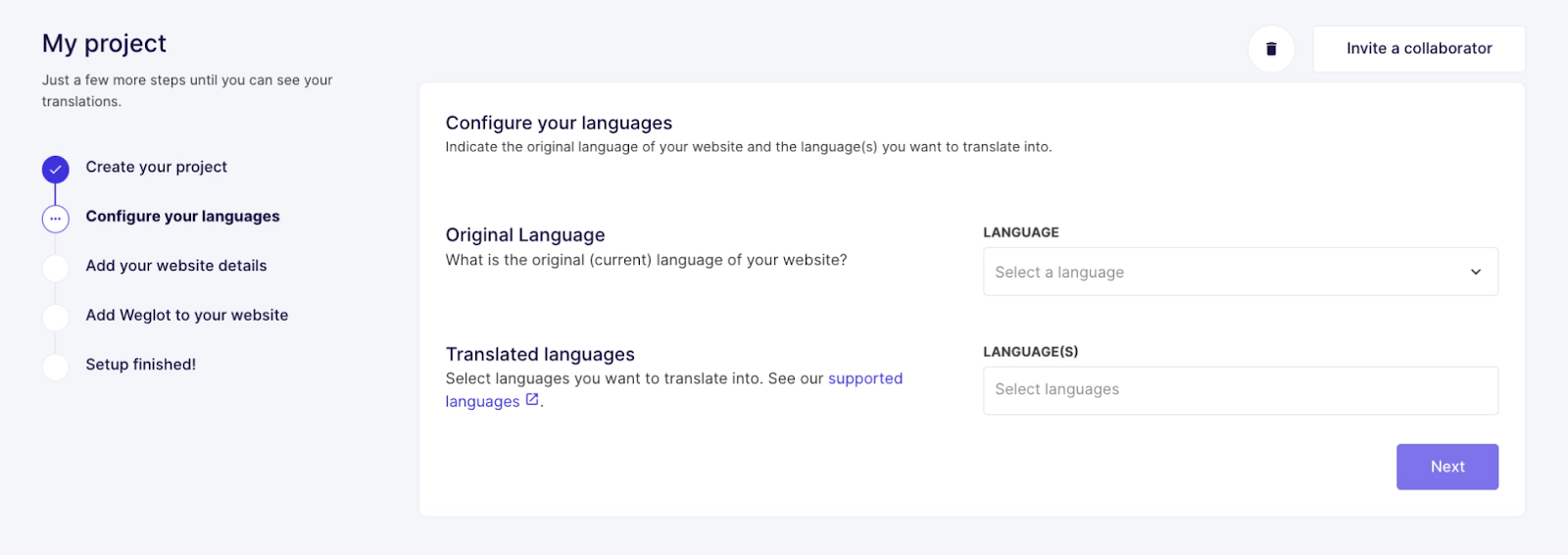Open the Select a language dropdown
This screenshot has width=1568, height=555.
(1225, 273)
